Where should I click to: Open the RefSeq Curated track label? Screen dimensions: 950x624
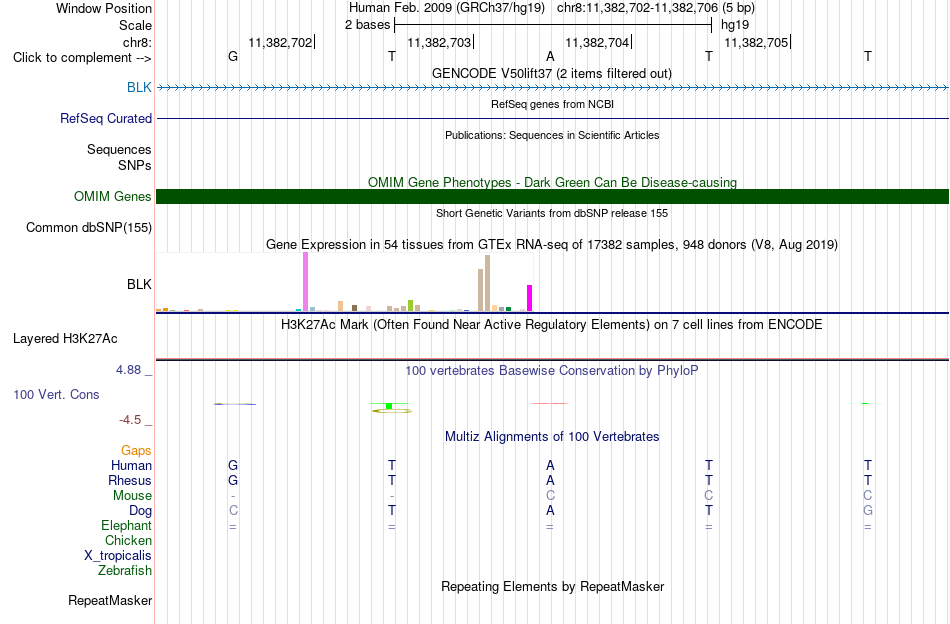105,118
